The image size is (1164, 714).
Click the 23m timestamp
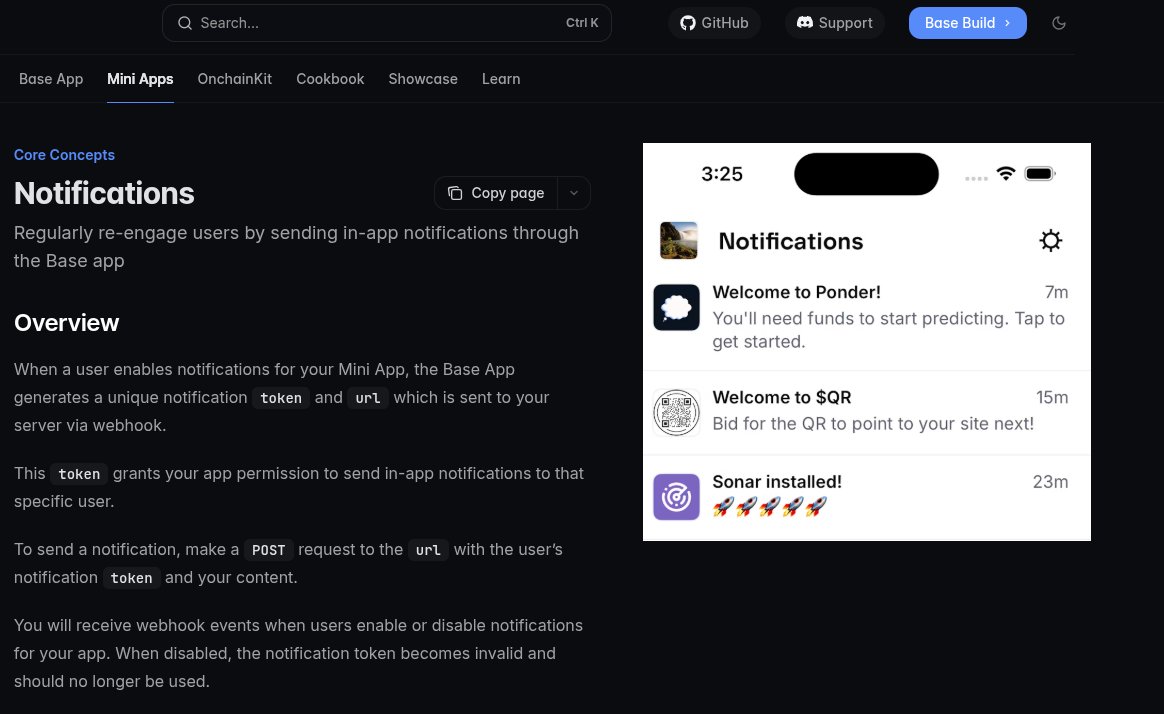click(x=1050, y=482)
